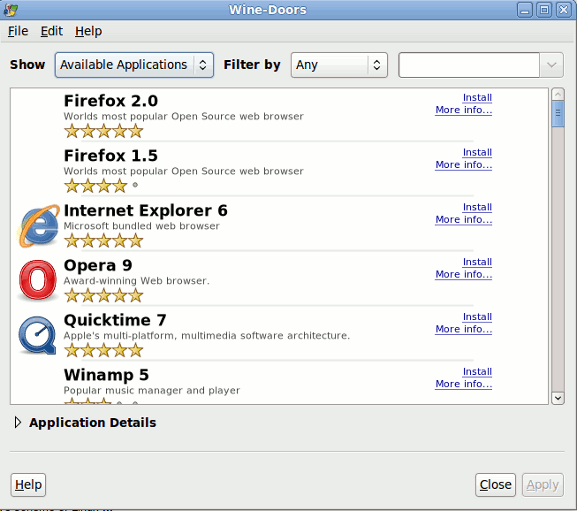Image resolution: width=577 pixels, height=511 pixels.
Task: Click the Internet Explorer 6 star rating
Action: (103, 241)
